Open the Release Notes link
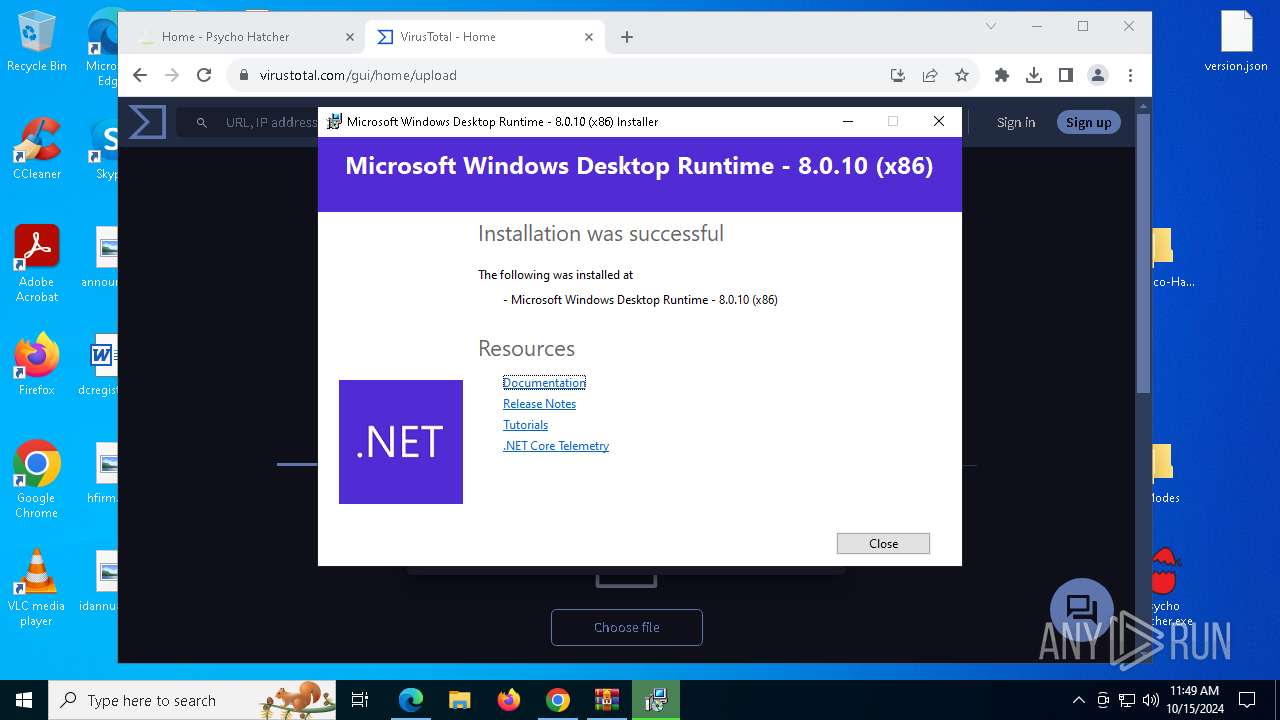Viewport: 1280px width, 720px height. point(539,404)
